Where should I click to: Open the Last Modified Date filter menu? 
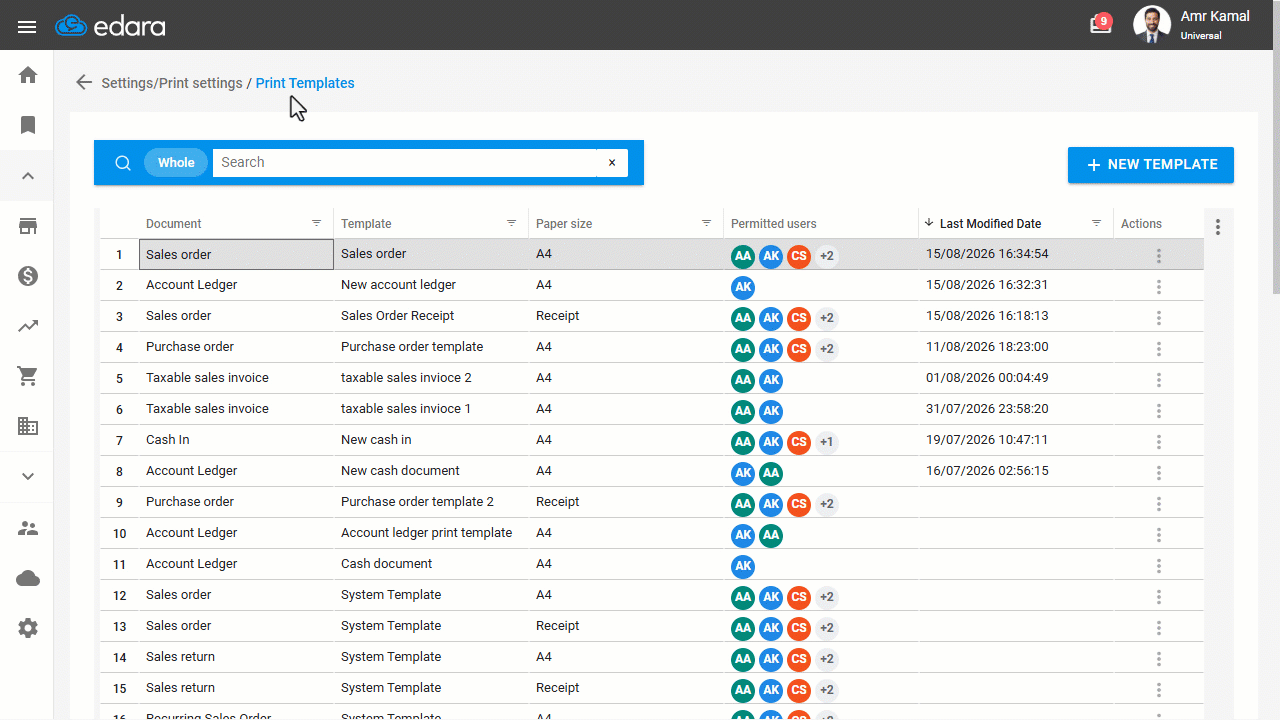[x=1097, y=223]
